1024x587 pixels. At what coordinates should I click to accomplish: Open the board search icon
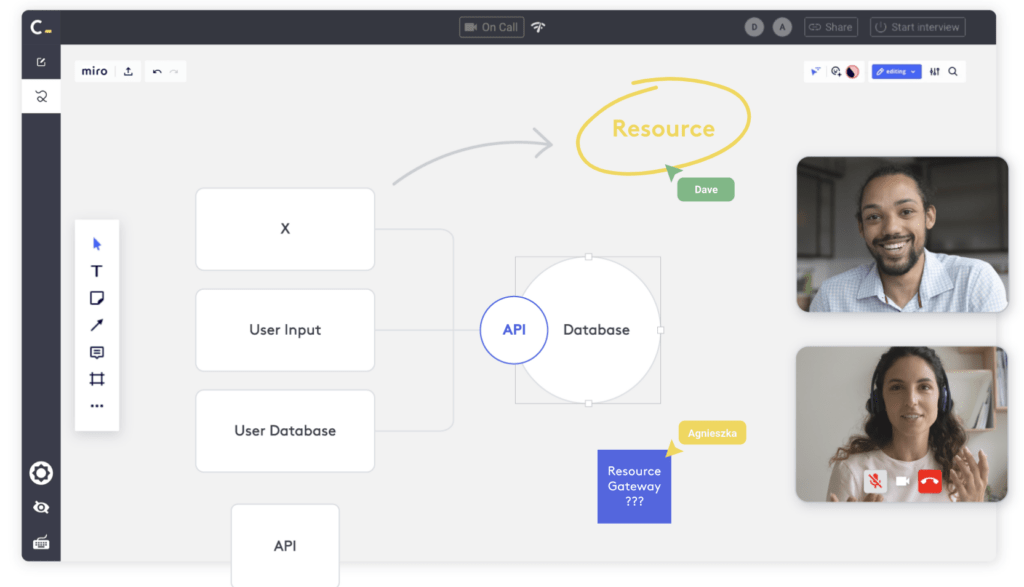[x=952, y=71]
